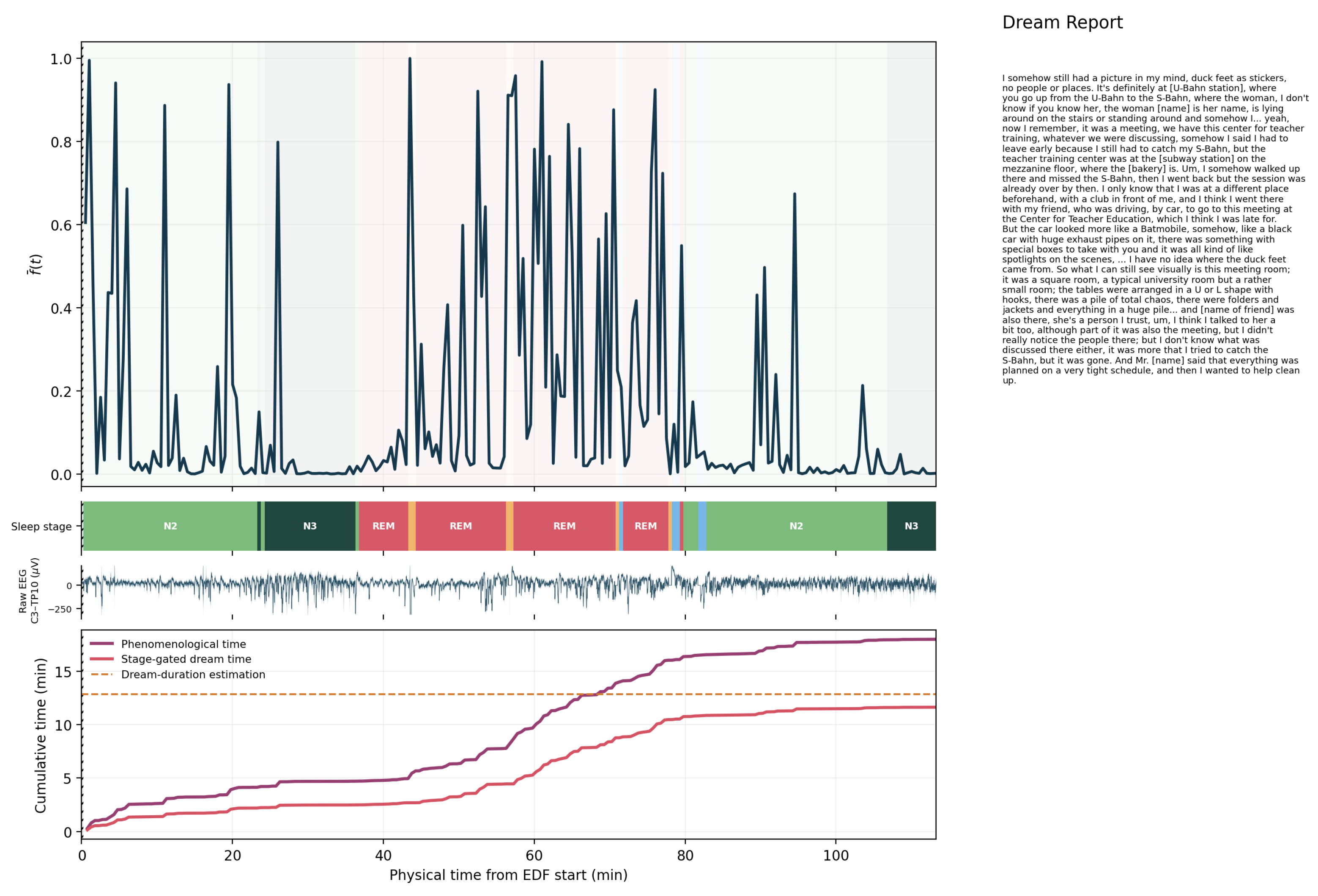This screenshot has height=896, width=1318.
Task: Select the long N2 block after 83 minutes
Action: pos(796,526)
